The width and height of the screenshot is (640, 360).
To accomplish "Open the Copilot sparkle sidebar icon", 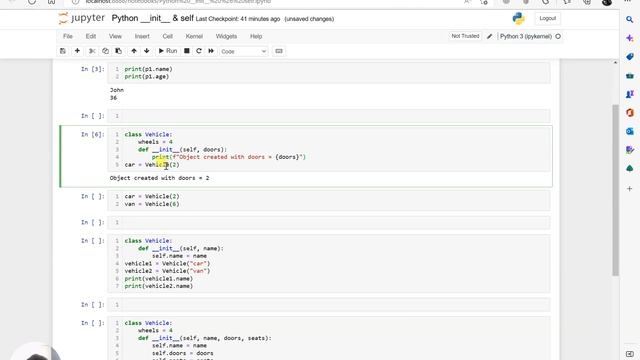I will [x=629, y=38].
